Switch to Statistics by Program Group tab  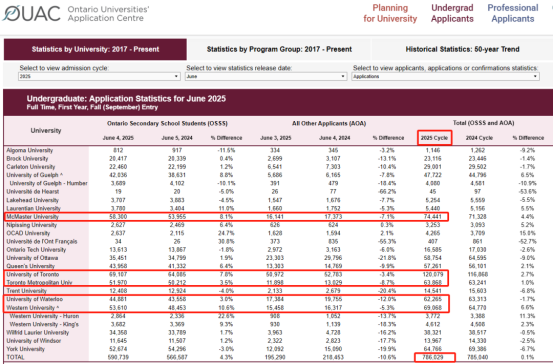[279, 49]
